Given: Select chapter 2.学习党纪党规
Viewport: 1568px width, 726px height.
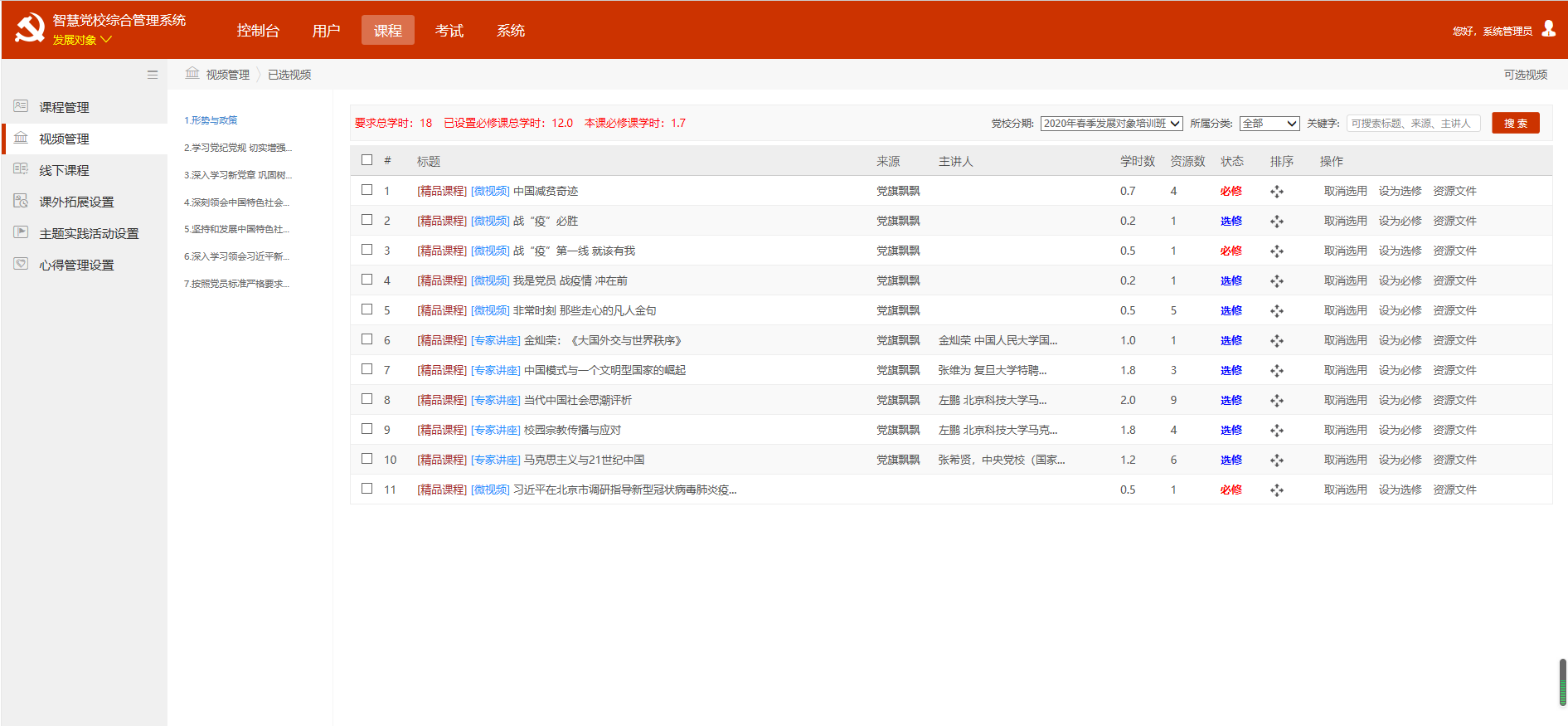Looking at the screenshot, I should point(238,148).
